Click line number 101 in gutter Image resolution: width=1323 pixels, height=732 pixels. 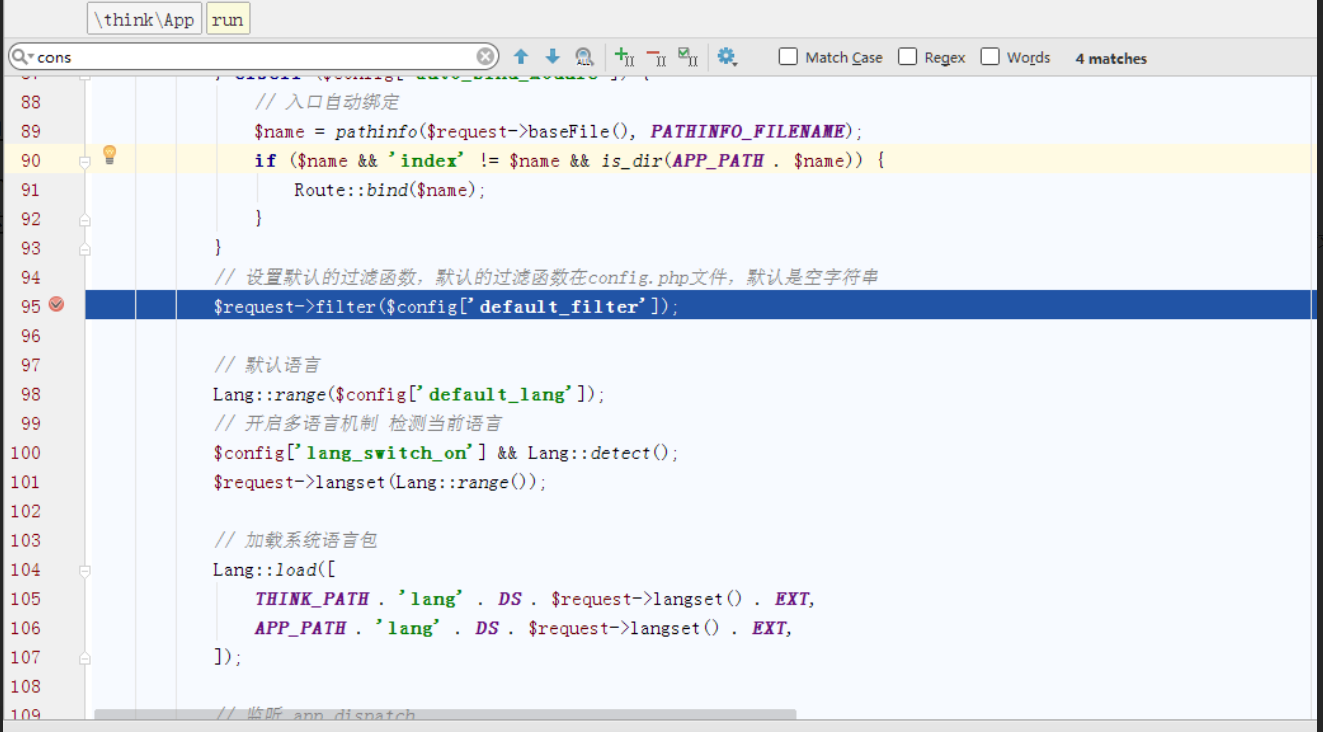click(25, 482)
